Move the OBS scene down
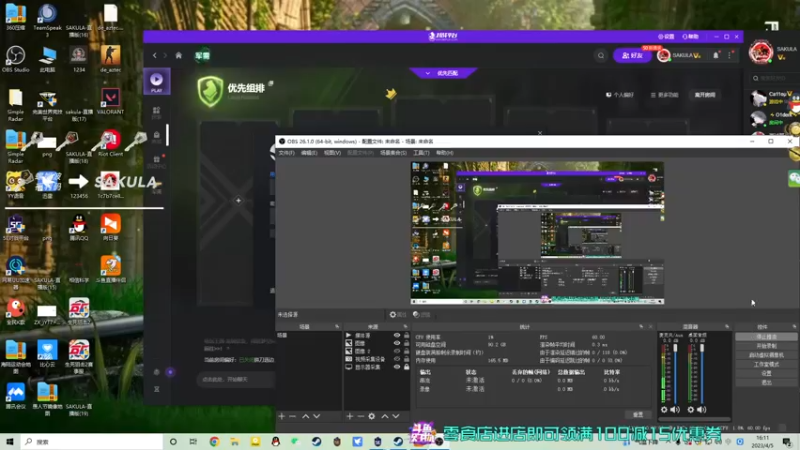Screen dimensions: 800x450 (x=317, y=416)
